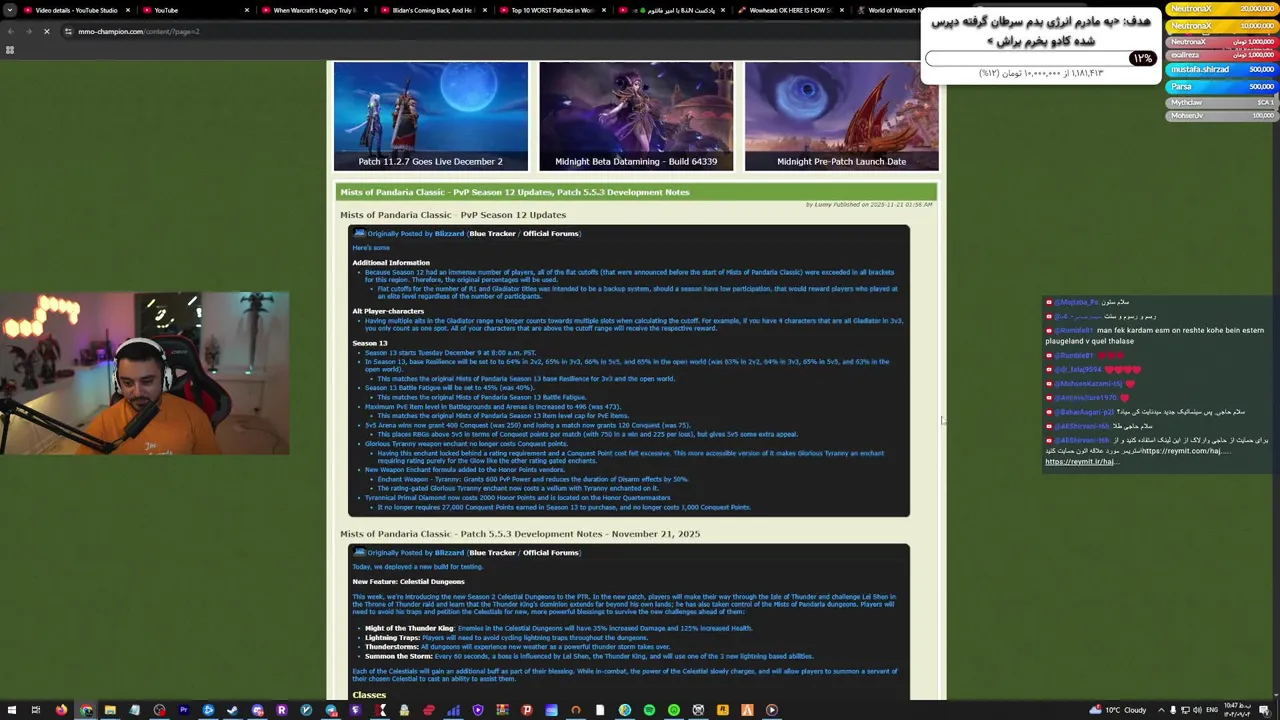Open Official Forums link in Patch 5.5.3 post
The width and height of the screenshot is (1280, 720).
[550, 552]
